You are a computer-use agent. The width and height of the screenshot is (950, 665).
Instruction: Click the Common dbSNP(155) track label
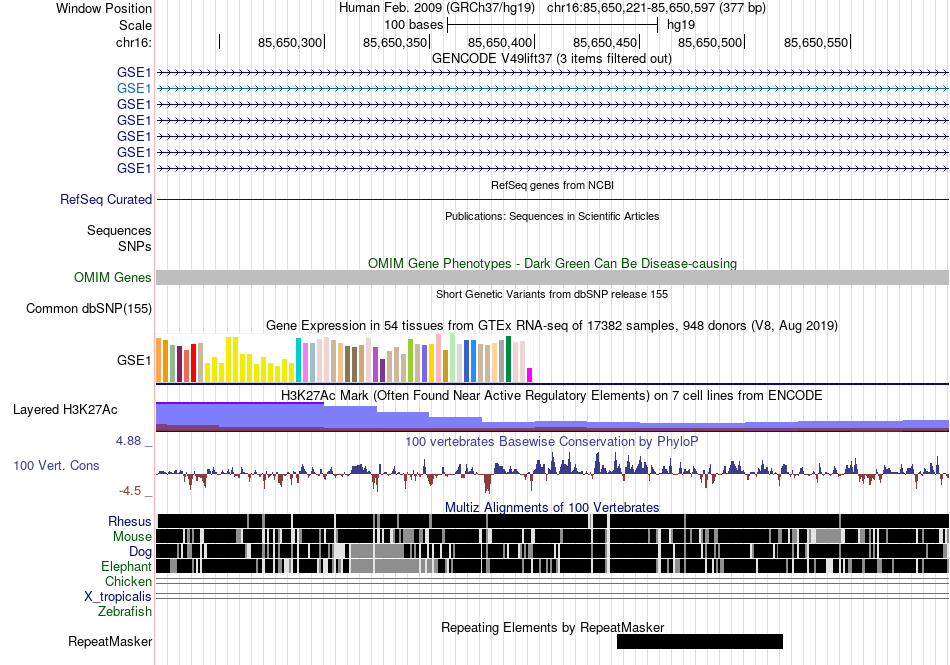(x=89, y=308)
